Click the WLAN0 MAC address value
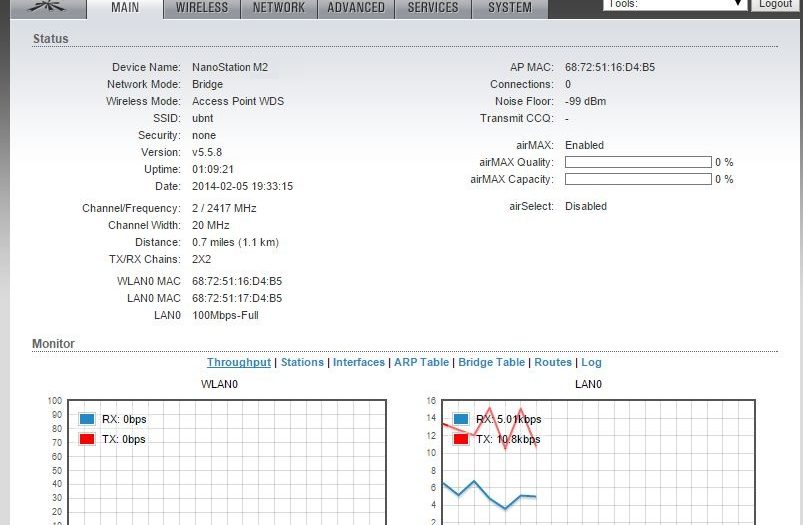803x525 pixels. click(237, 281)
